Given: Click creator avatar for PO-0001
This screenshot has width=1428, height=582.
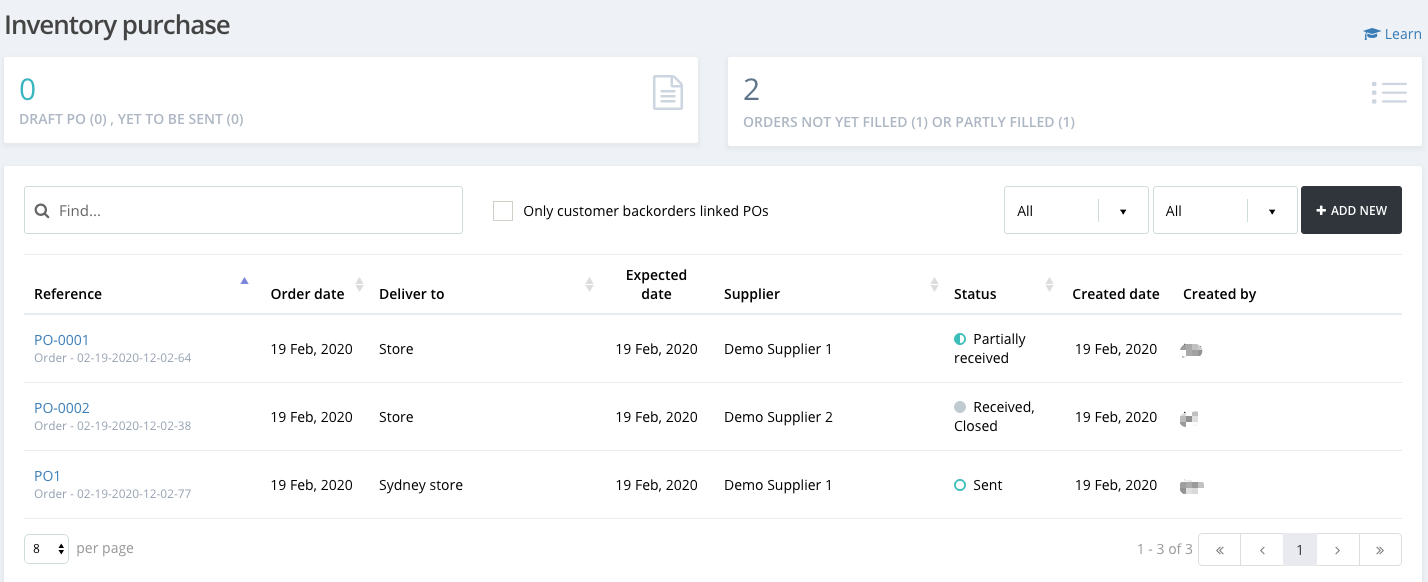Looking at the screenshot, I should [x=1191, y=349].
